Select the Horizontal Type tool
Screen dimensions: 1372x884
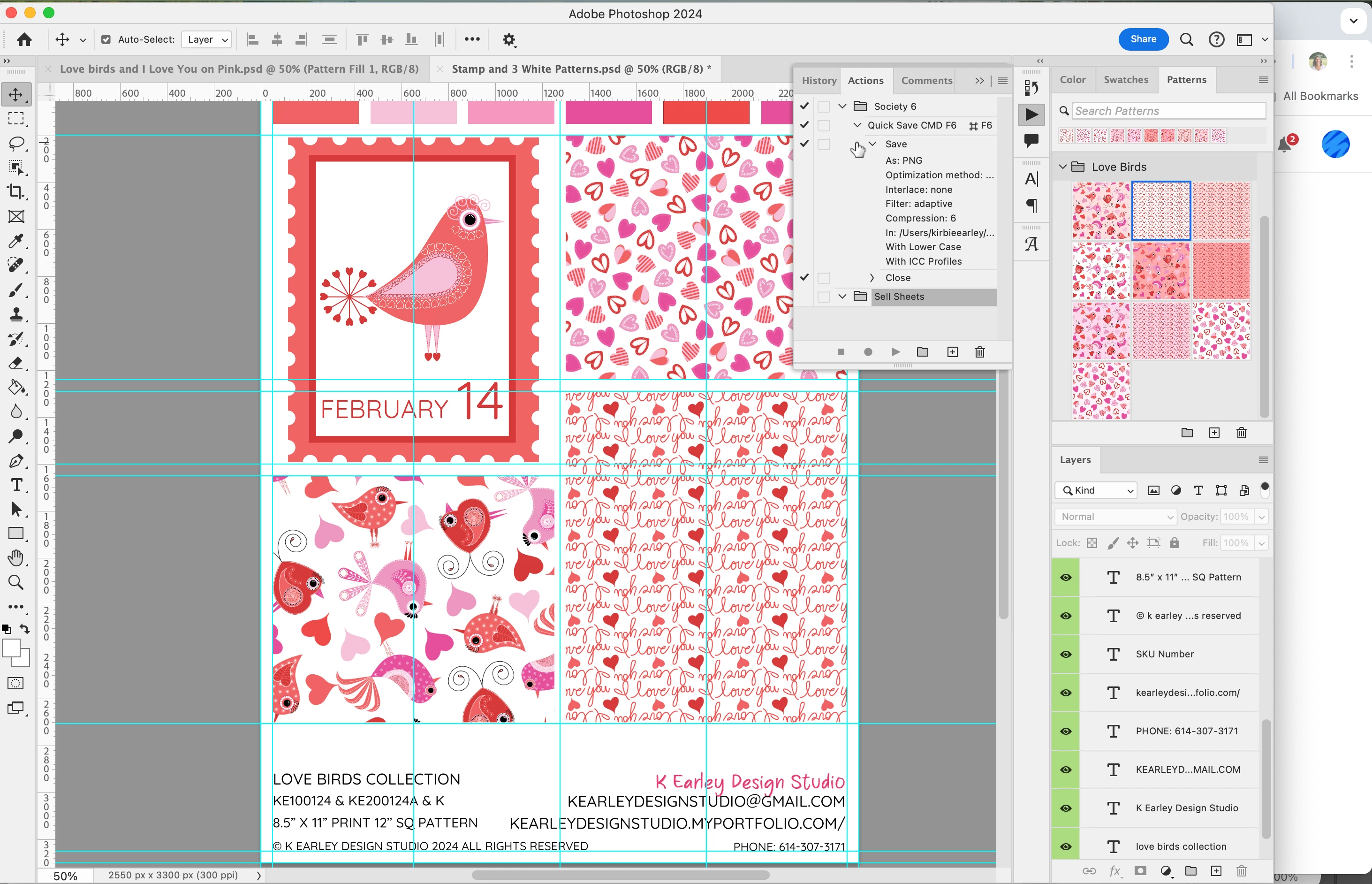click(16, 485)
